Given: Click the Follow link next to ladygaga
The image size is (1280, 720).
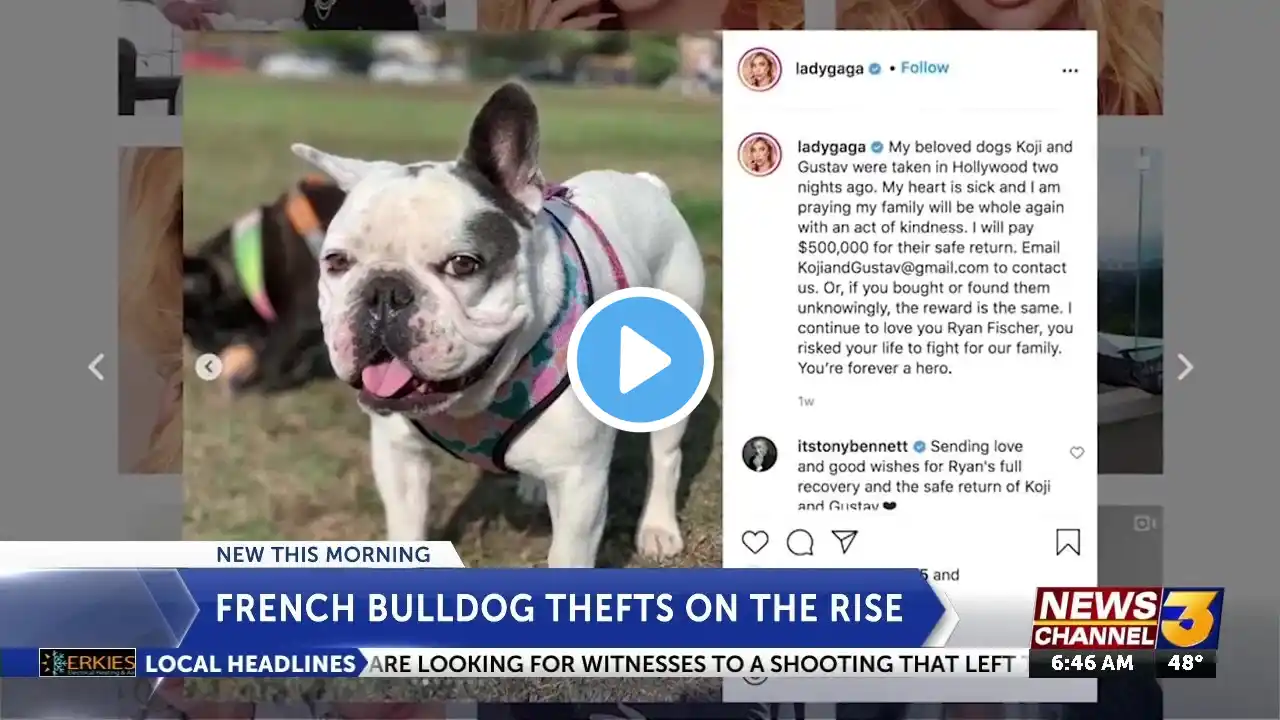Looking at the screenshot, I should pos(925,68).
